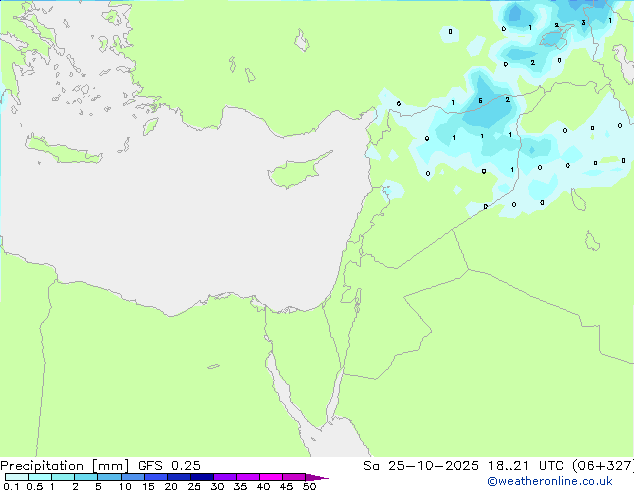Select the 2–5 mm legend swatch

(86, 477)
